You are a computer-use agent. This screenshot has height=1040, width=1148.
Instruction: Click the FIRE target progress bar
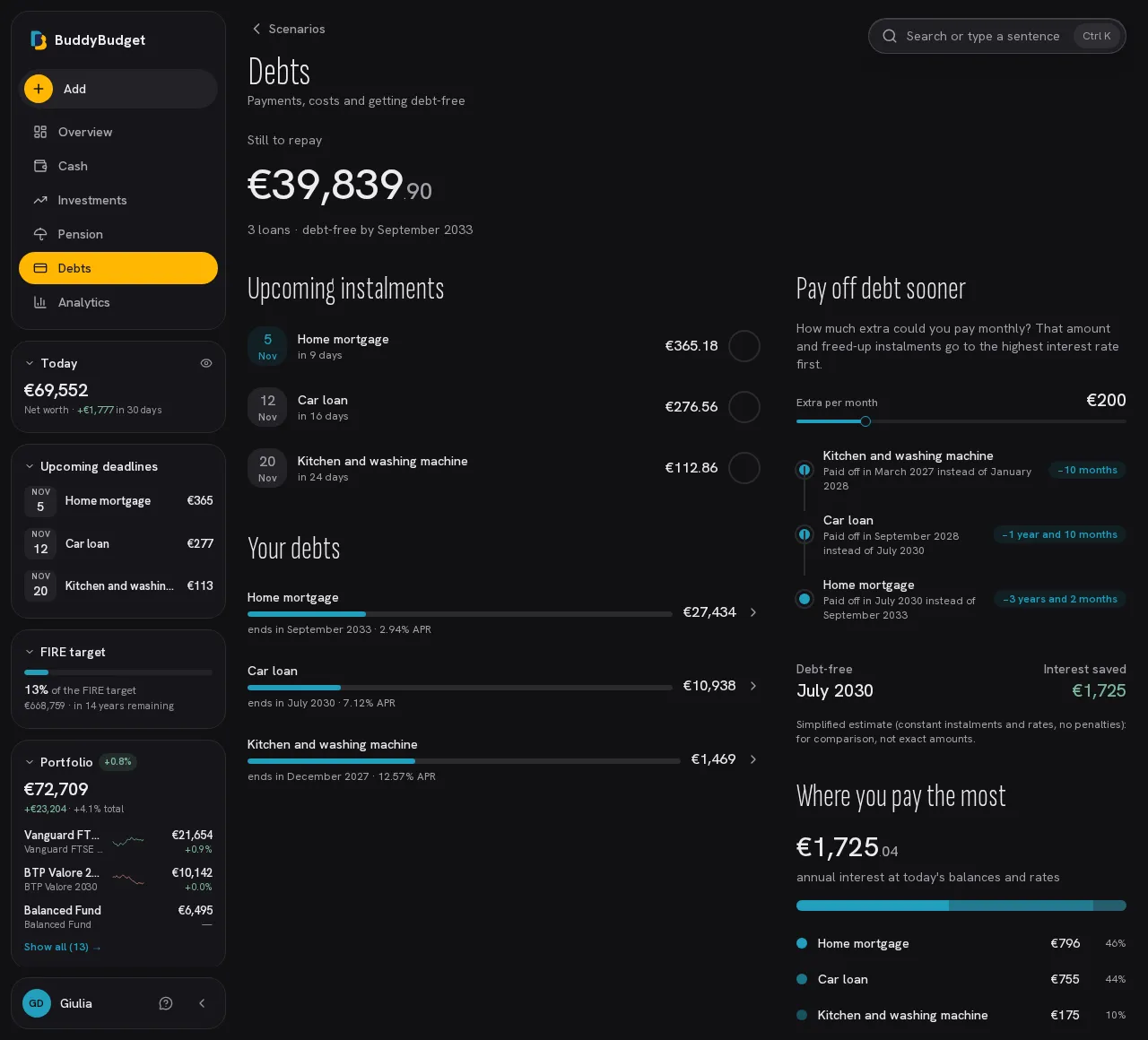pos(118,672)
